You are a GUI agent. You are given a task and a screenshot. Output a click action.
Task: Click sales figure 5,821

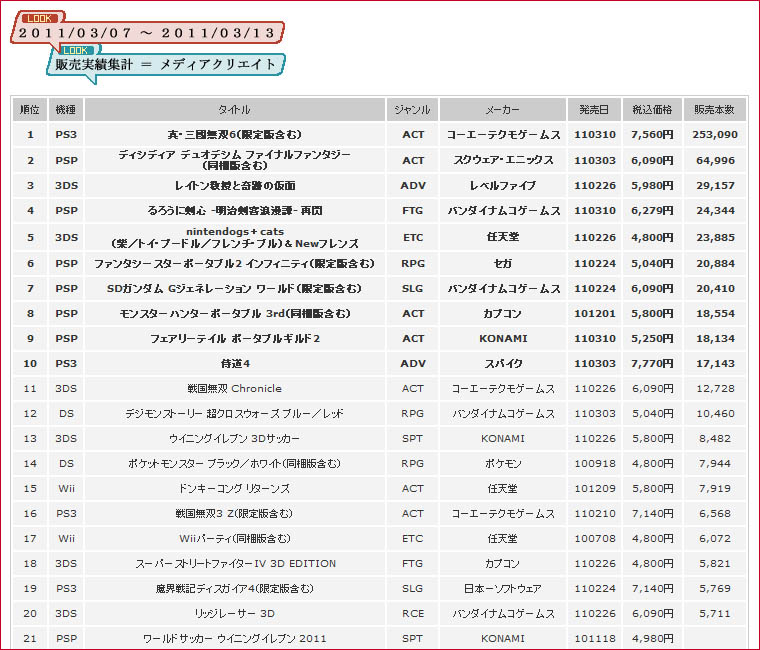715,564
